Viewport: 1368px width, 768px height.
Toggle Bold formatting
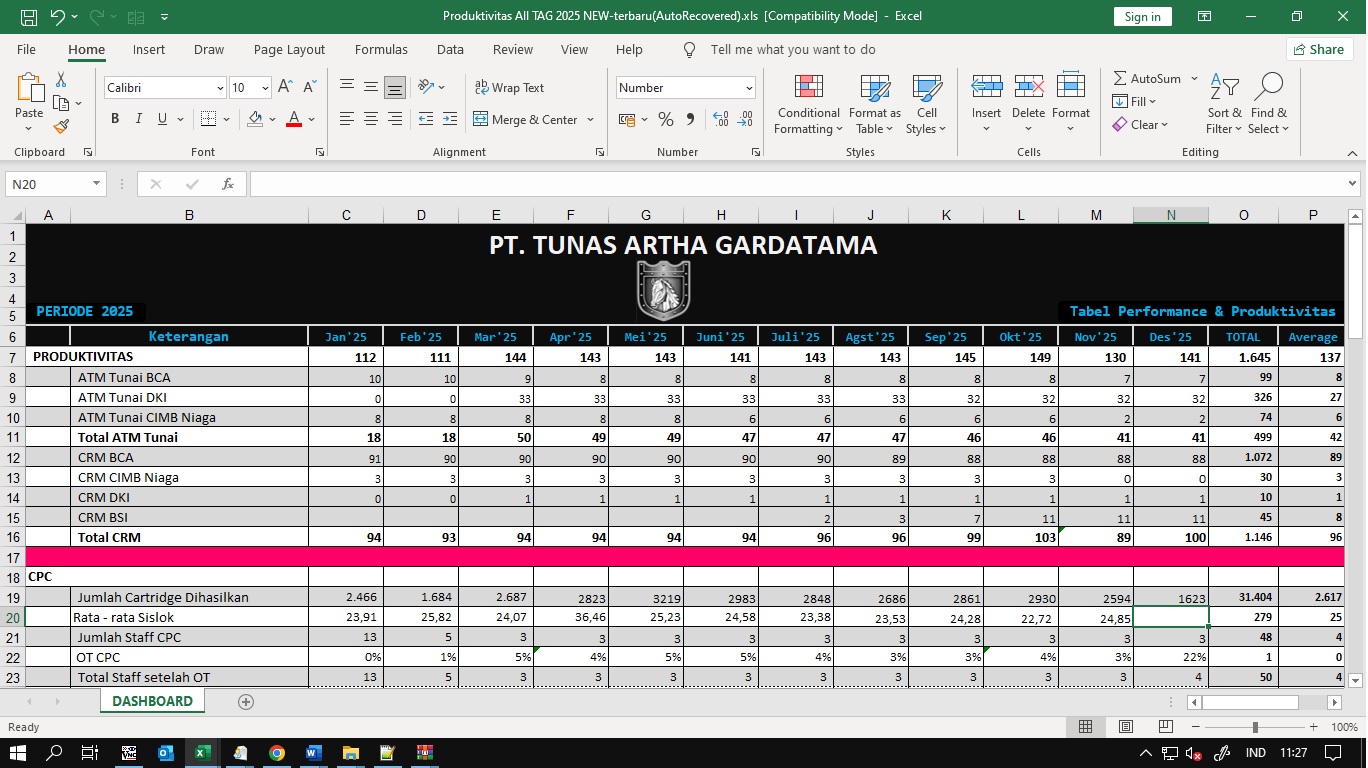[115, 119]
